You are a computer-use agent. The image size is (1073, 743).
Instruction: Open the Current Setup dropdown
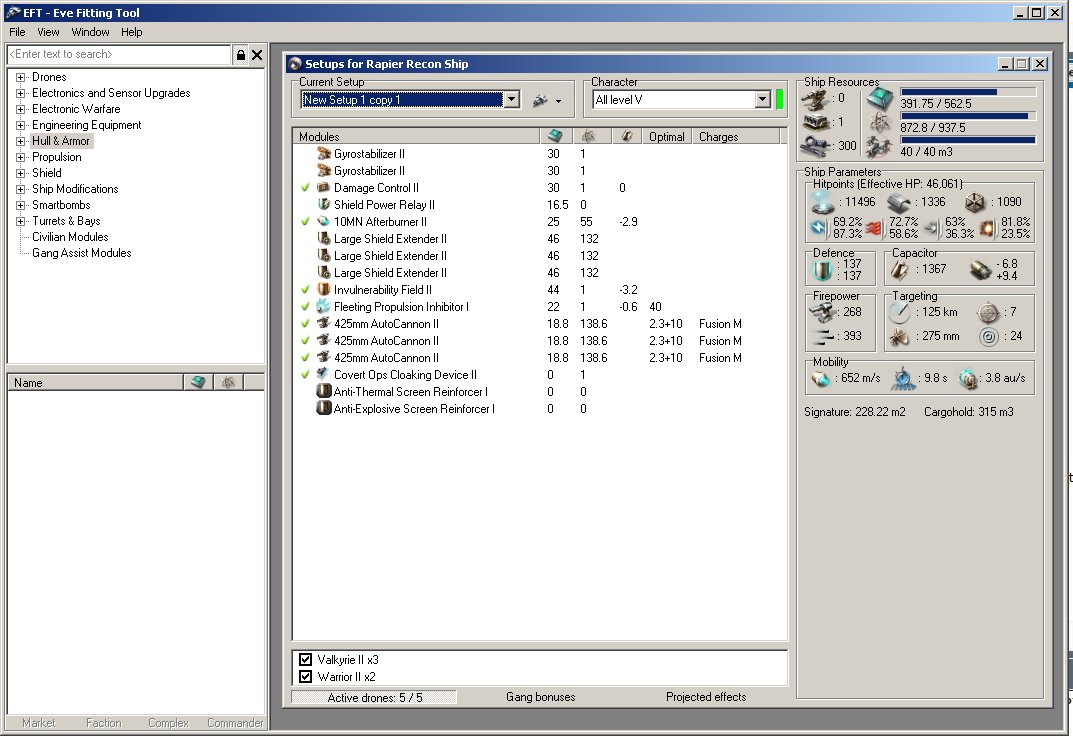coord(511,100)
